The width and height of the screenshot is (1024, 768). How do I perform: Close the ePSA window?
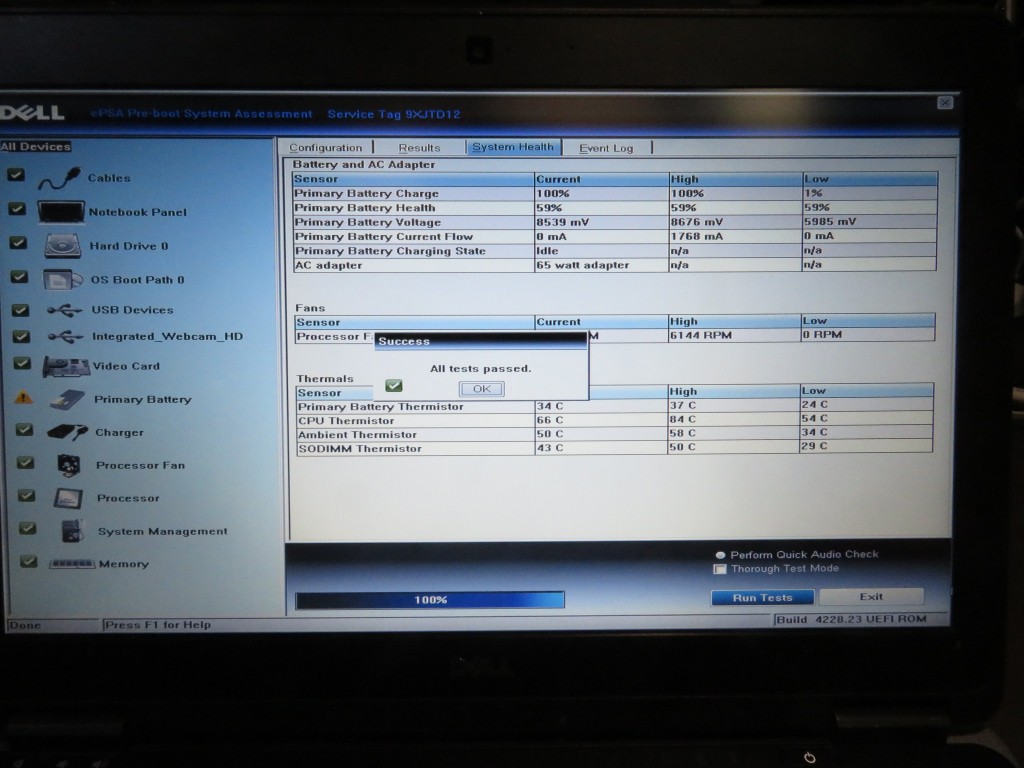pos(944,103)
